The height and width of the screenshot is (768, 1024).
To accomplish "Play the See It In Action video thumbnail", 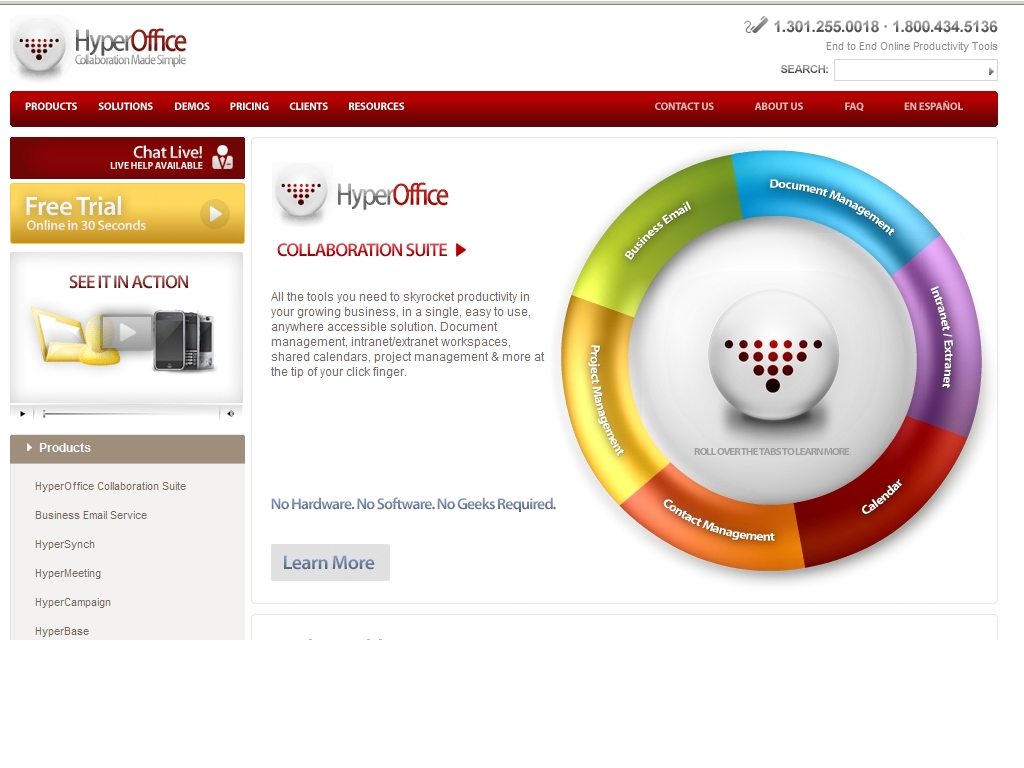I will click(127, 334).
